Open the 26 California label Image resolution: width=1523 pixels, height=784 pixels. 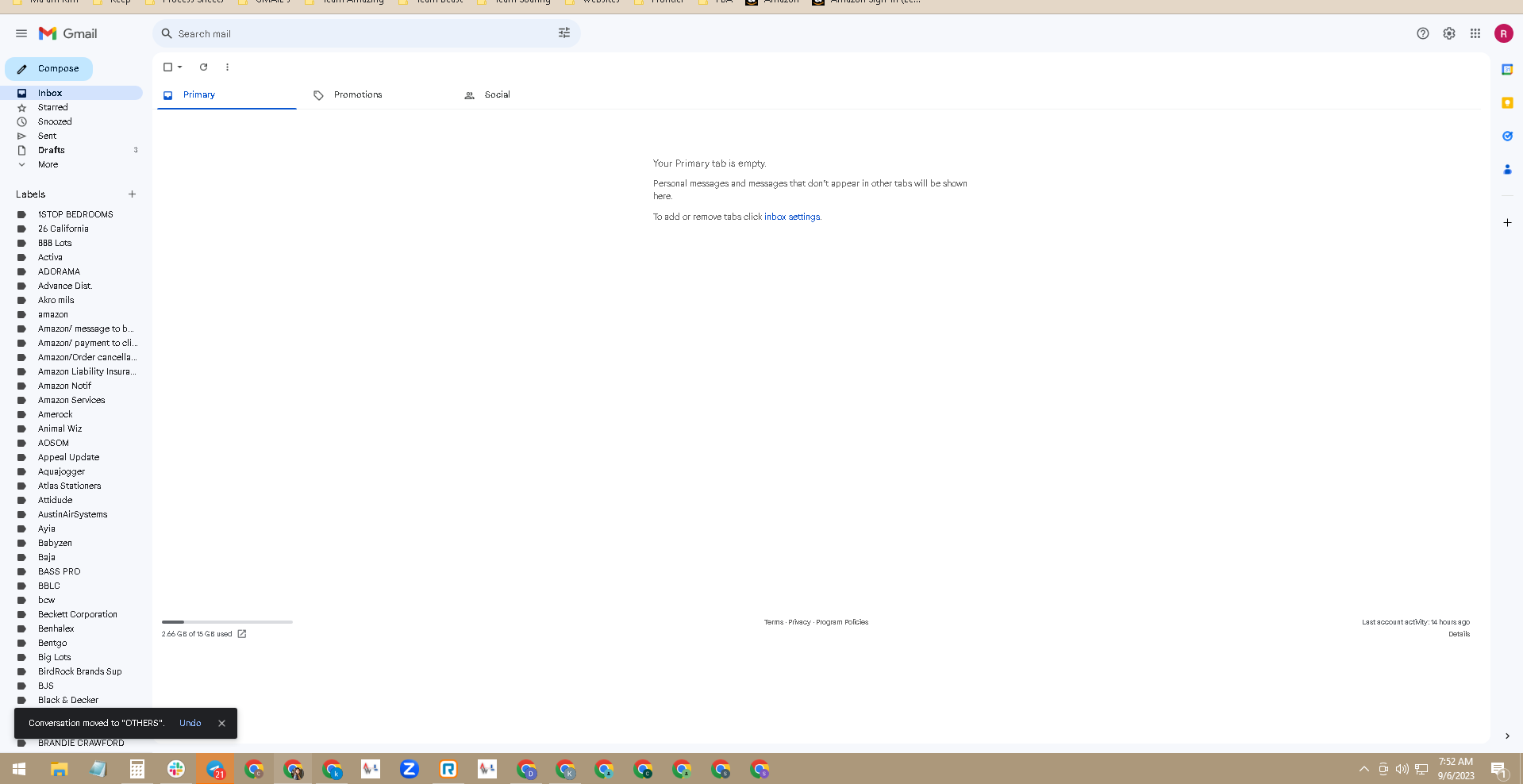tap(63, 229)
